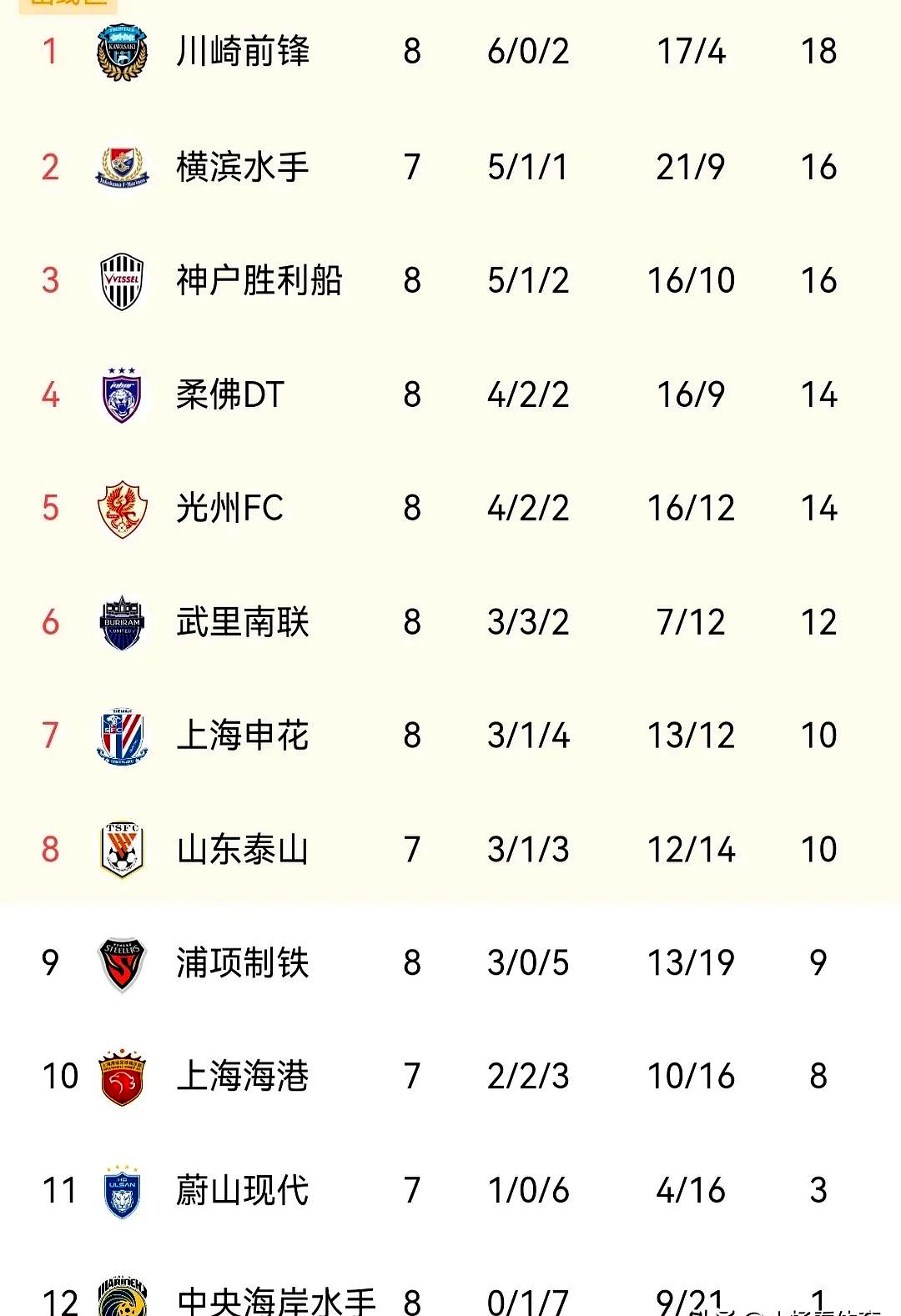Click the Gwangju FC phoenix emblem
The width and height of the screenshot is (901, 1316).
tap(123, 509)
